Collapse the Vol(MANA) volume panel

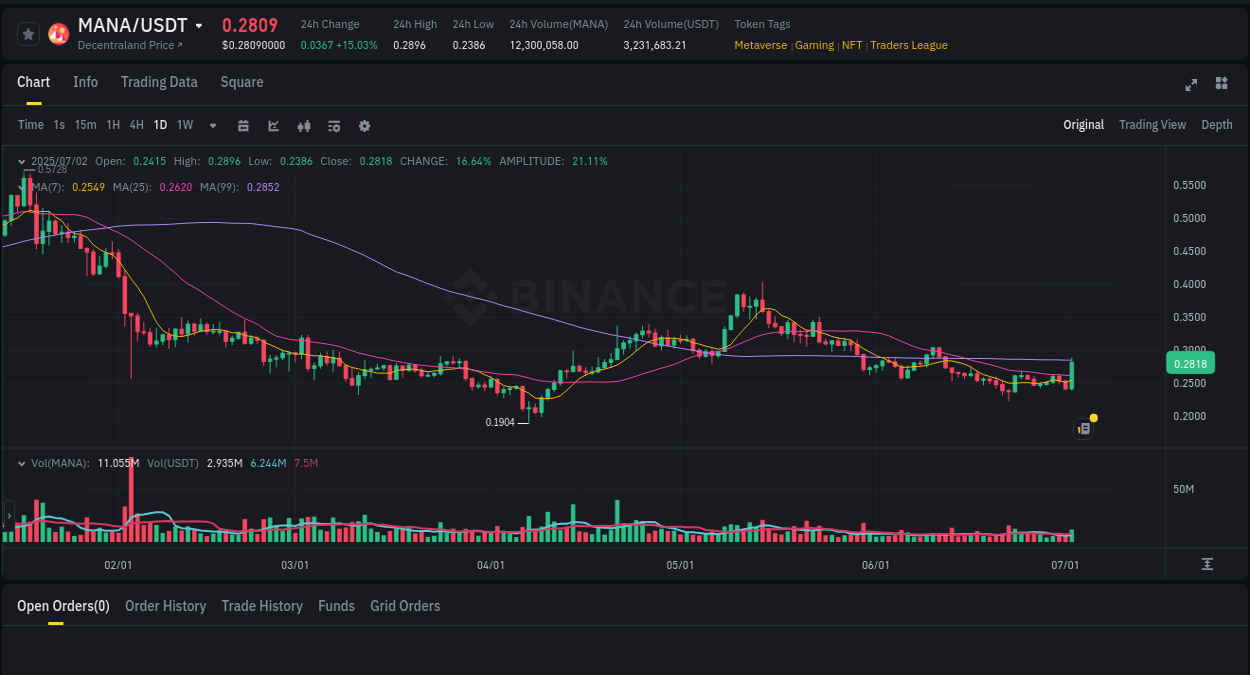21,463
